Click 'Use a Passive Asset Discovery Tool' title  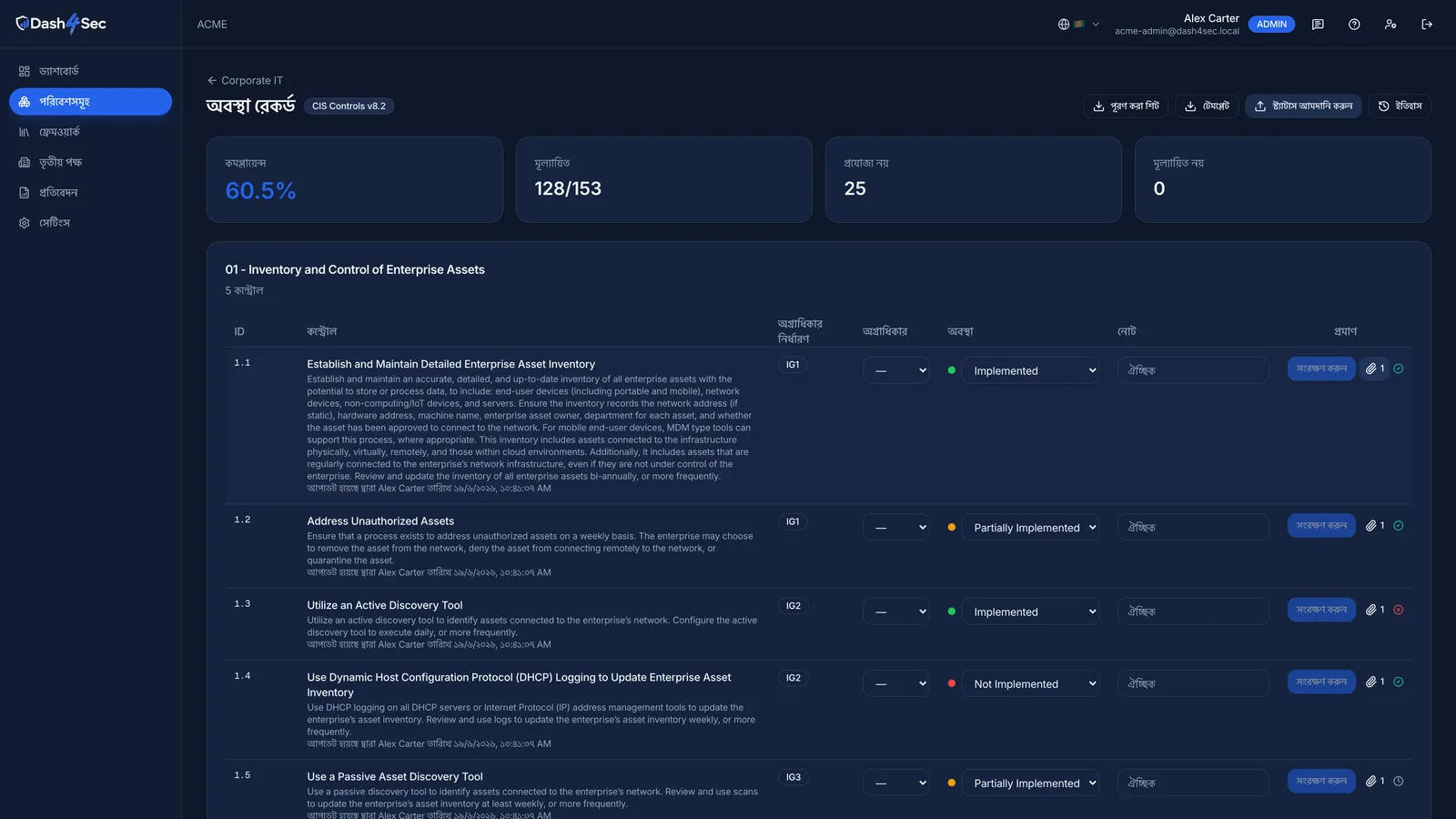(x=395, y=777)
